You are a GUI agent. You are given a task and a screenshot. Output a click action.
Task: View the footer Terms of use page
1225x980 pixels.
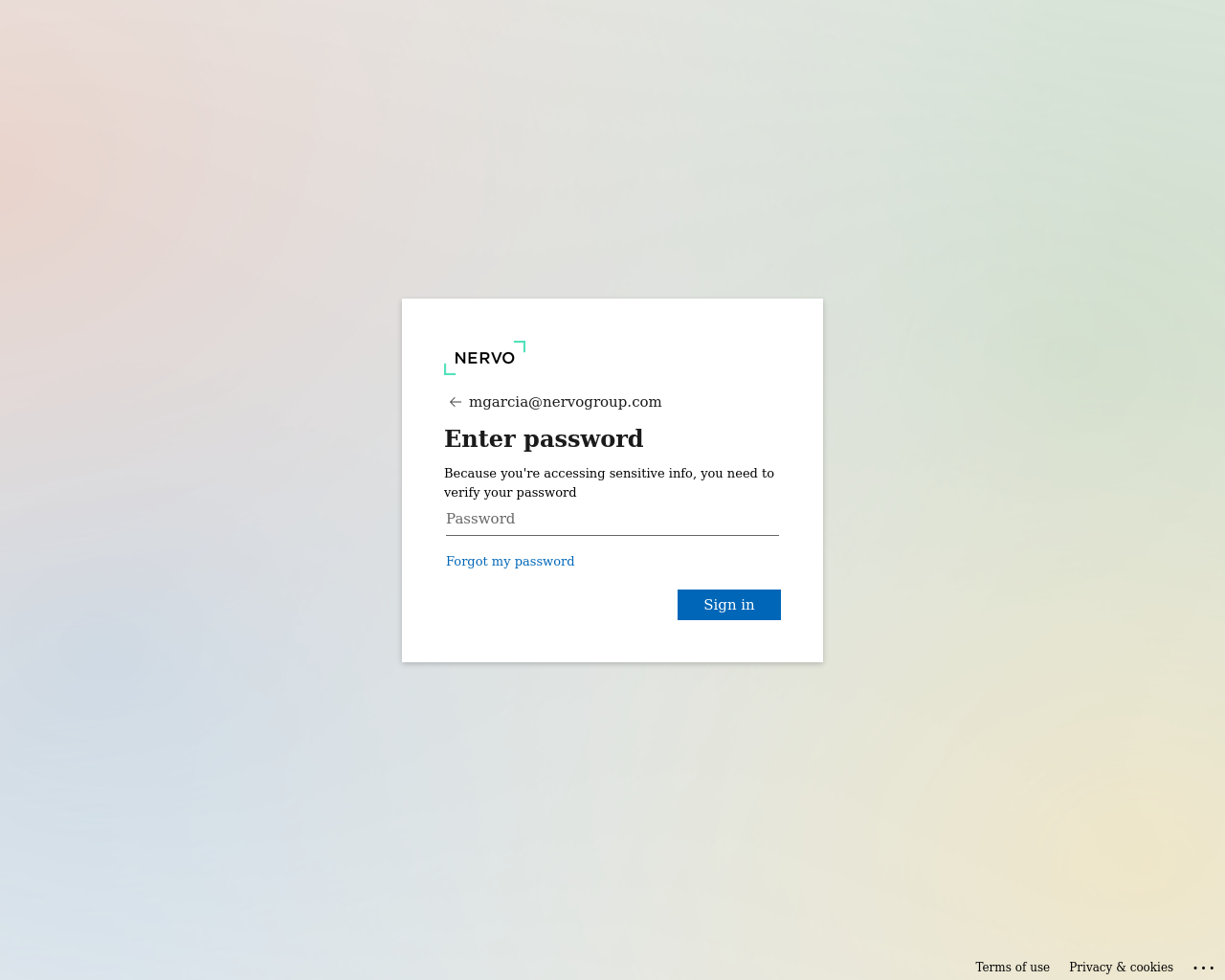(1013, 968)
